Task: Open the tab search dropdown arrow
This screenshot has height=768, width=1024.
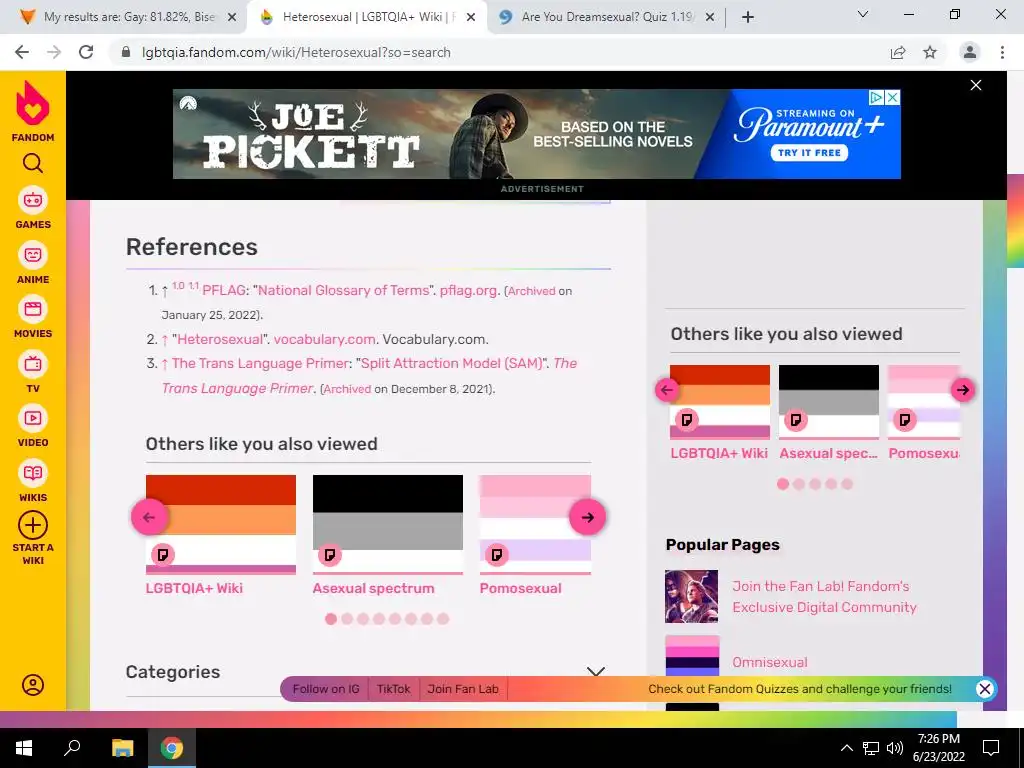Action: 863,14
